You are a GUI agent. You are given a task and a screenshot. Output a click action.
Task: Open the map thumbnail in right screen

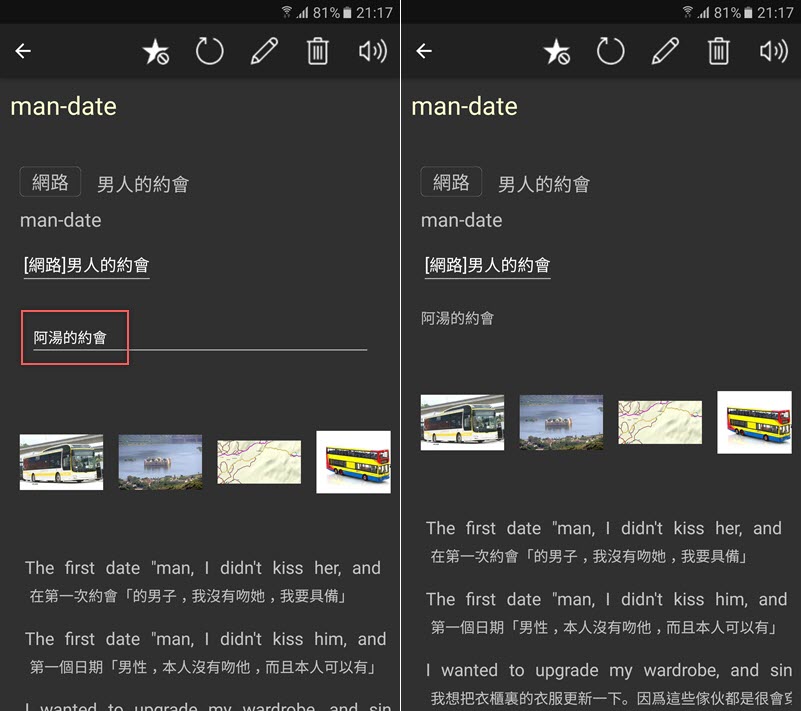[660, 422]
